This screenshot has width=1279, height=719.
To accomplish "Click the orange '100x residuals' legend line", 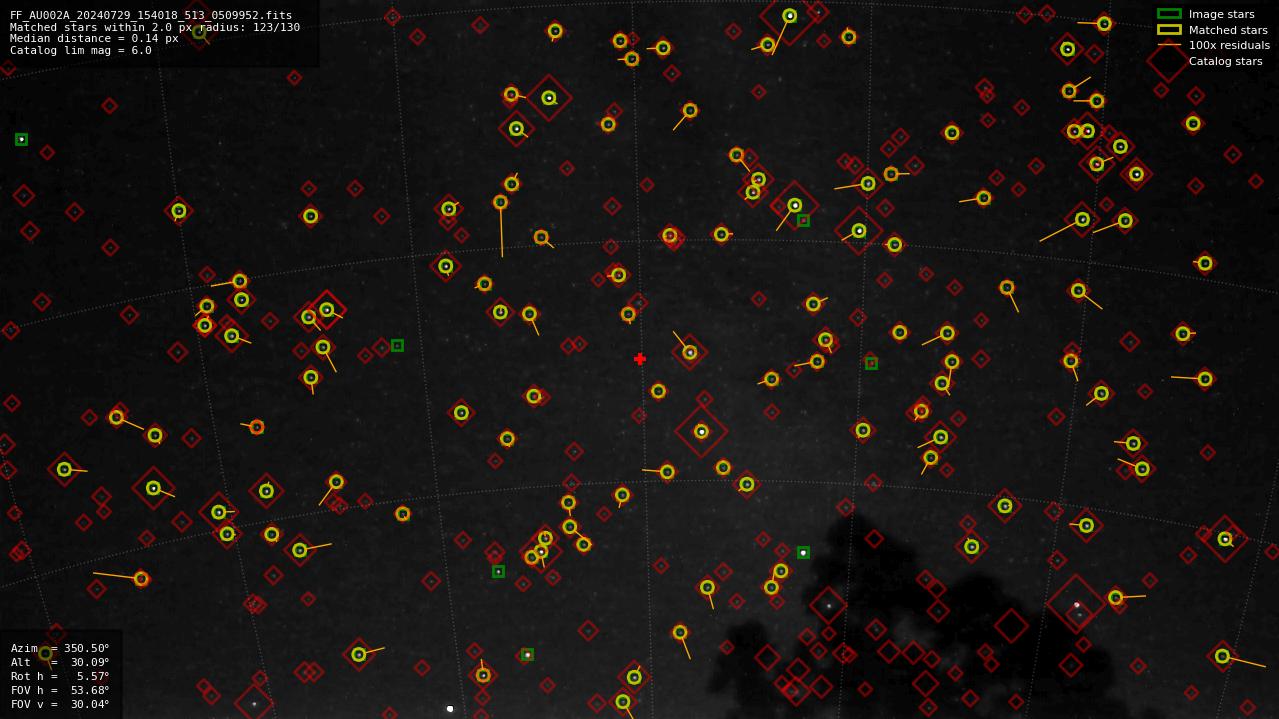I will click(x=1169, y=45).
